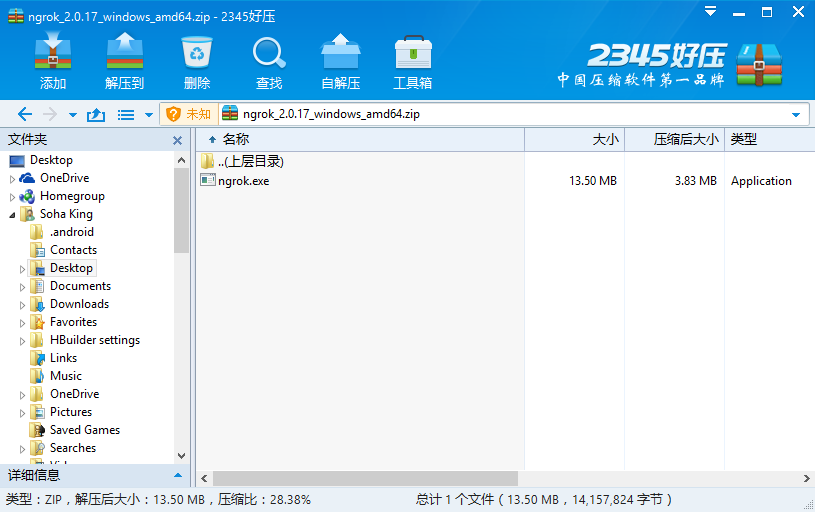This screenshot has width=815, height=512.
Task: Expand the Documents folder
Action: pos(22,287)
